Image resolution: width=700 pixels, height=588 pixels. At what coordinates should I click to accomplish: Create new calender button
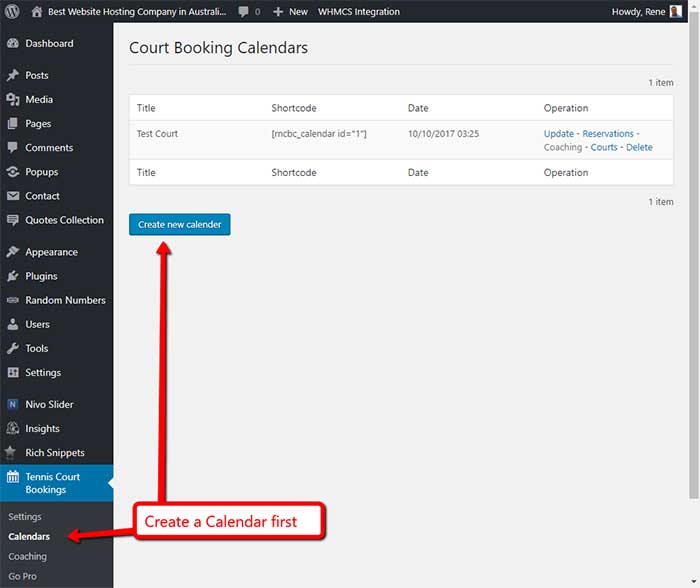coord(179,224)
